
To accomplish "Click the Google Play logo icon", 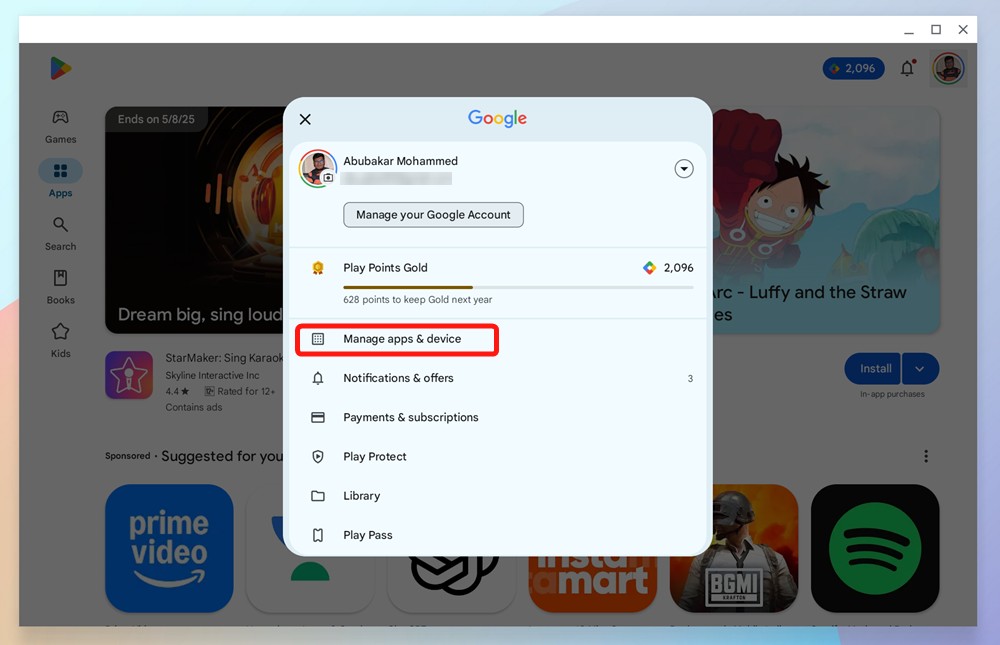I will [61, 68].
